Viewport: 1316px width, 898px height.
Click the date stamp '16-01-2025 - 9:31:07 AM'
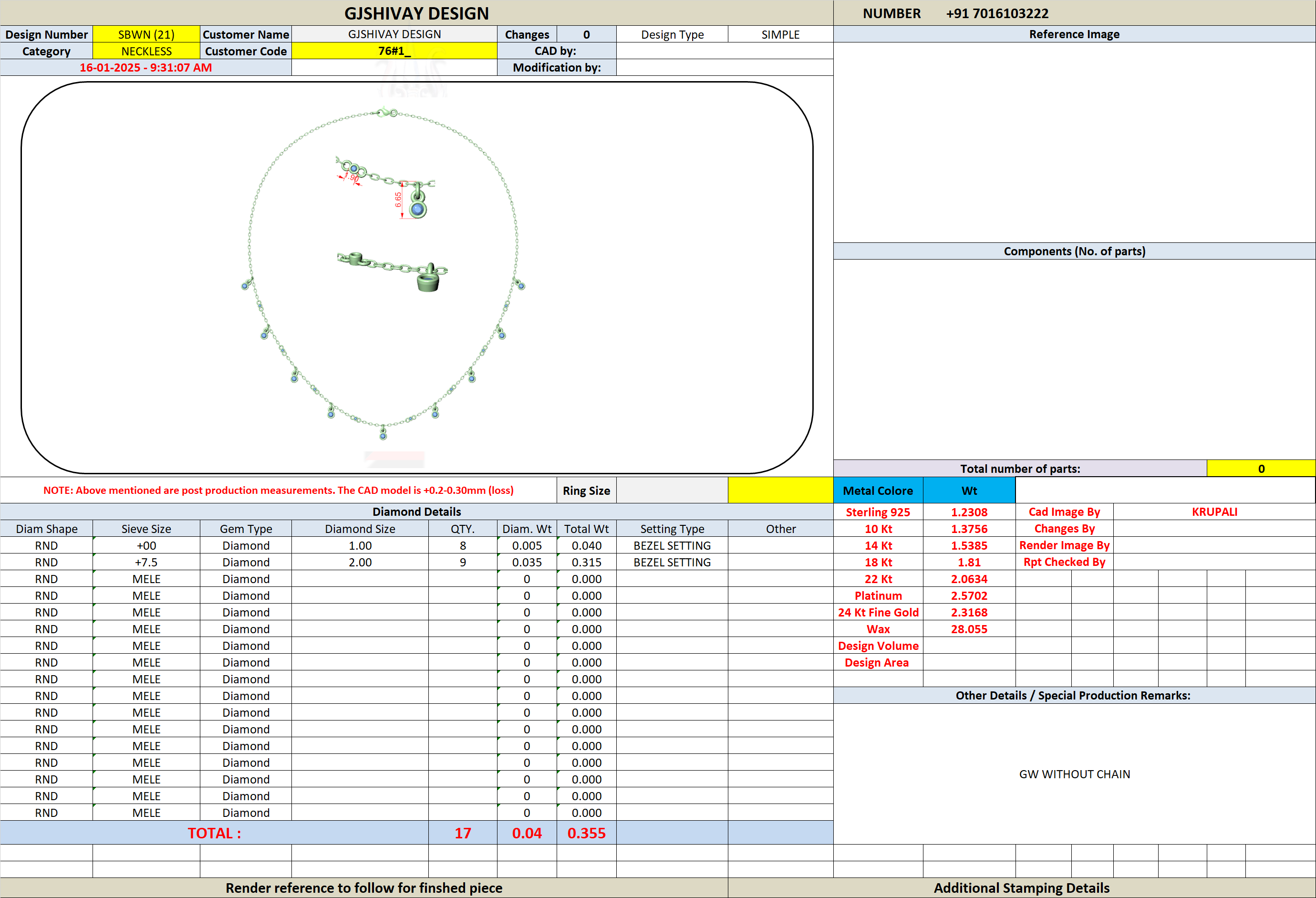[x=145, y=67]
